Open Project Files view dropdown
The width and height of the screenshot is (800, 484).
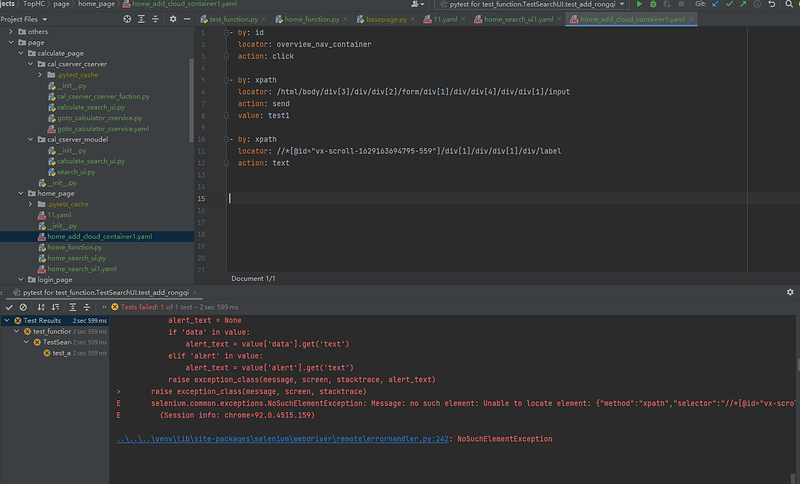[x=24, y=19]
